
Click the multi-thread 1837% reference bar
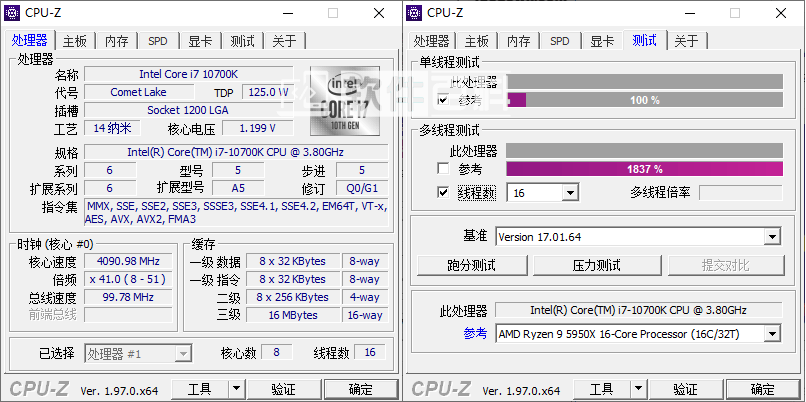pos(644,169)
